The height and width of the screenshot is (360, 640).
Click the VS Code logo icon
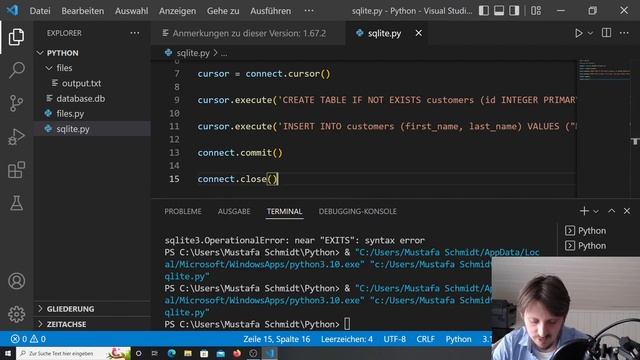coord(12,10)
